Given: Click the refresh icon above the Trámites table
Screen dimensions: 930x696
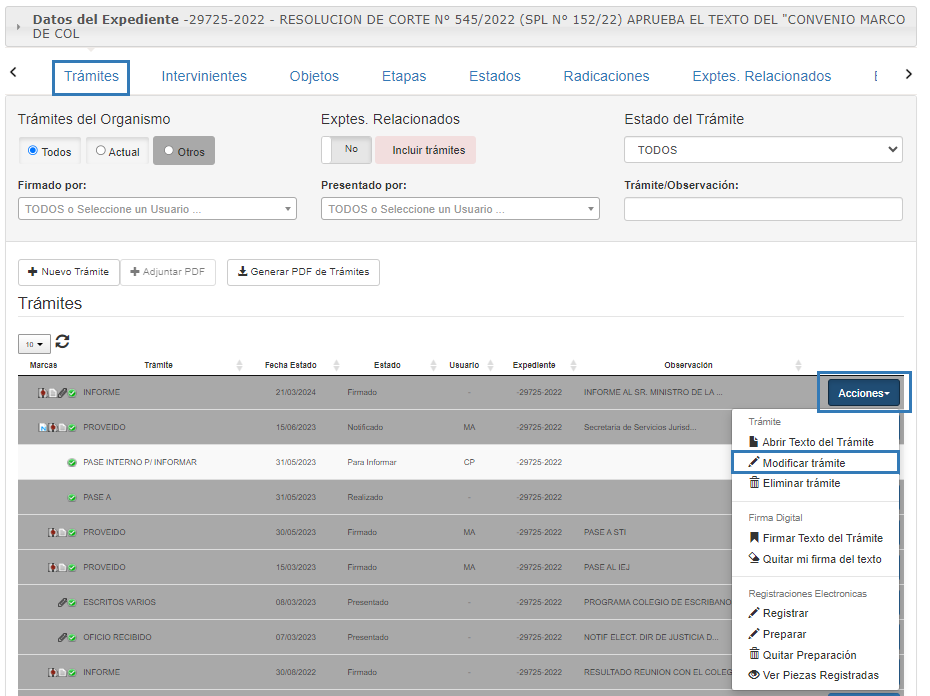Looking at the screenshot, I should click(62, 342).
